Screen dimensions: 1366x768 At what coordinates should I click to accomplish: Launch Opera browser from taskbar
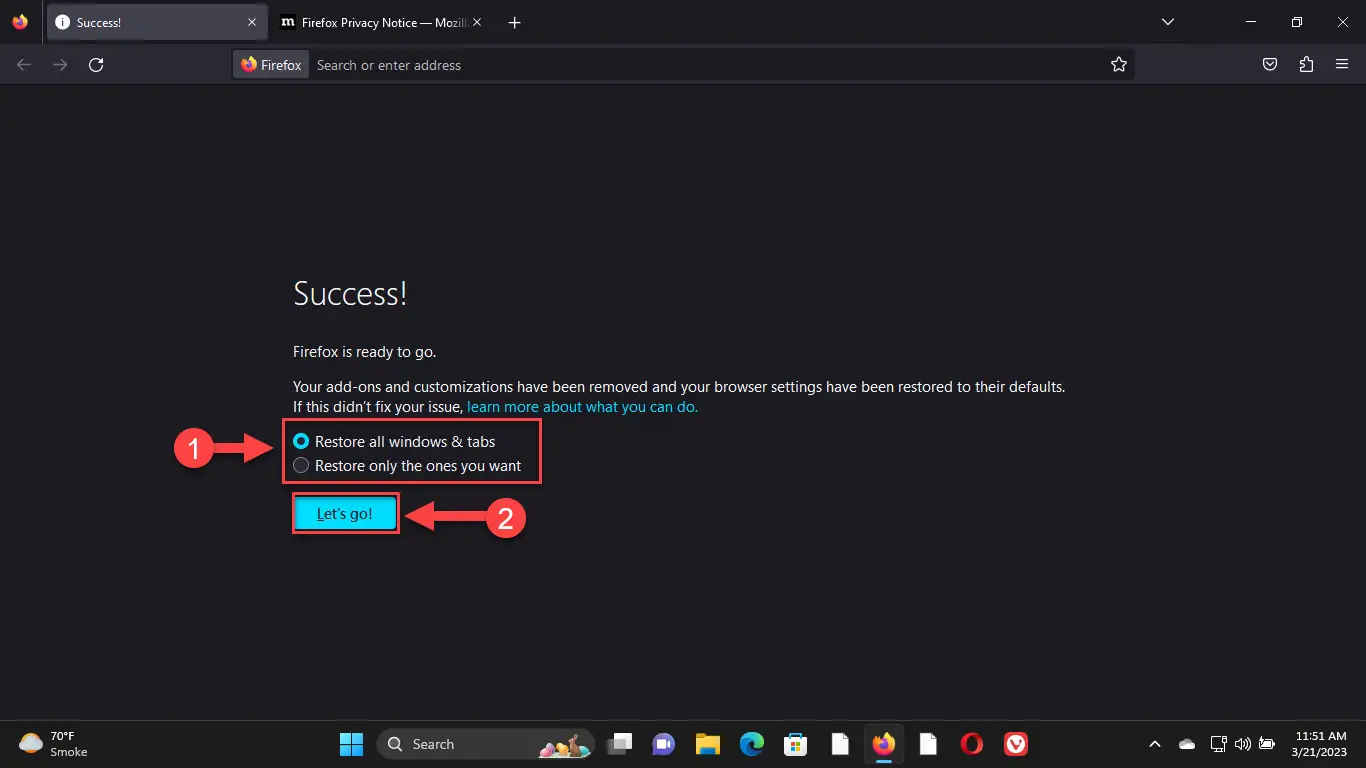971,744
